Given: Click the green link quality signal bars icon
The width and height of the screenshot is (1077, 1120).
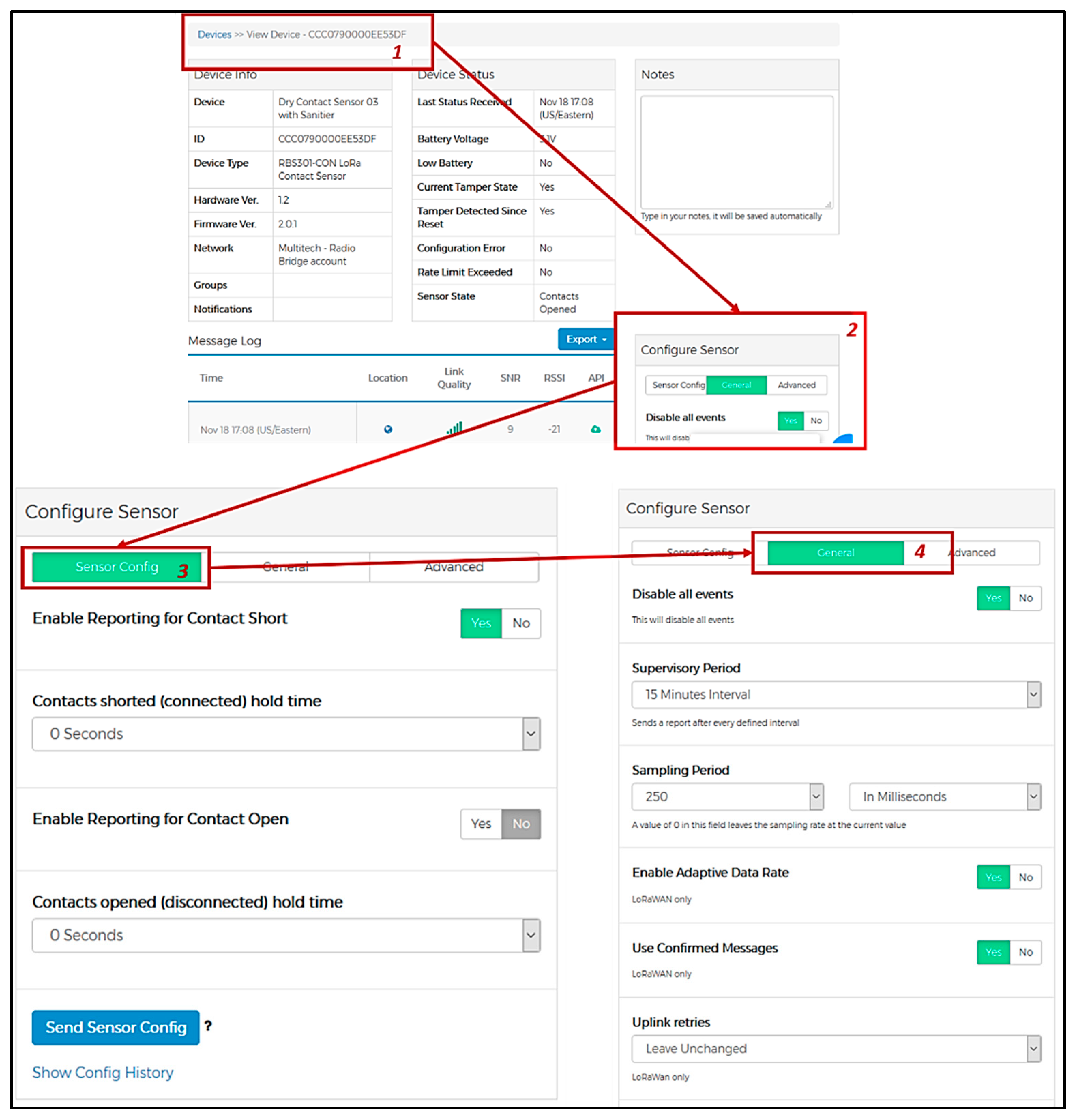Looking at the screenshot, I should [455, 428].
